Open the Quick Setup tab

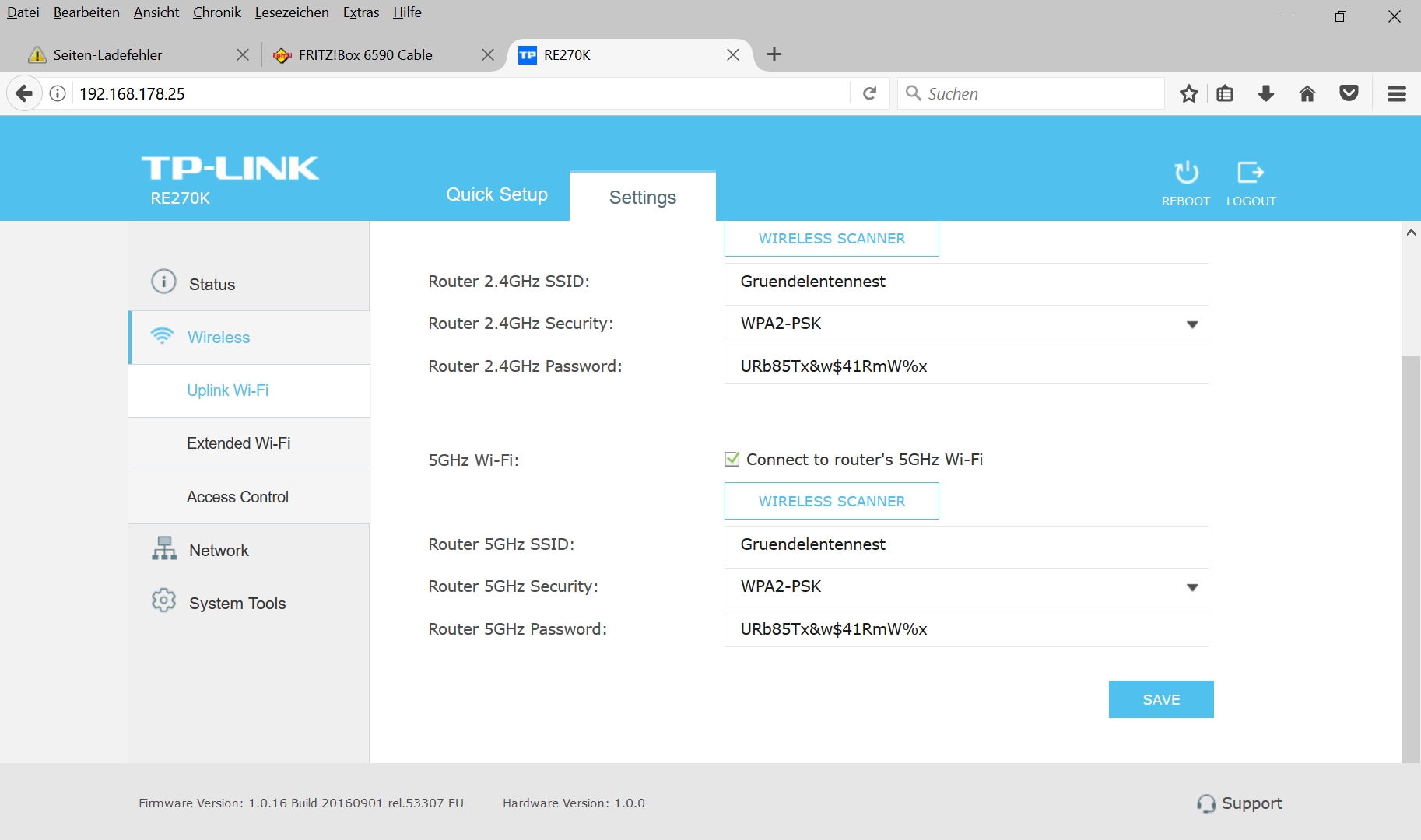[496, 194]
